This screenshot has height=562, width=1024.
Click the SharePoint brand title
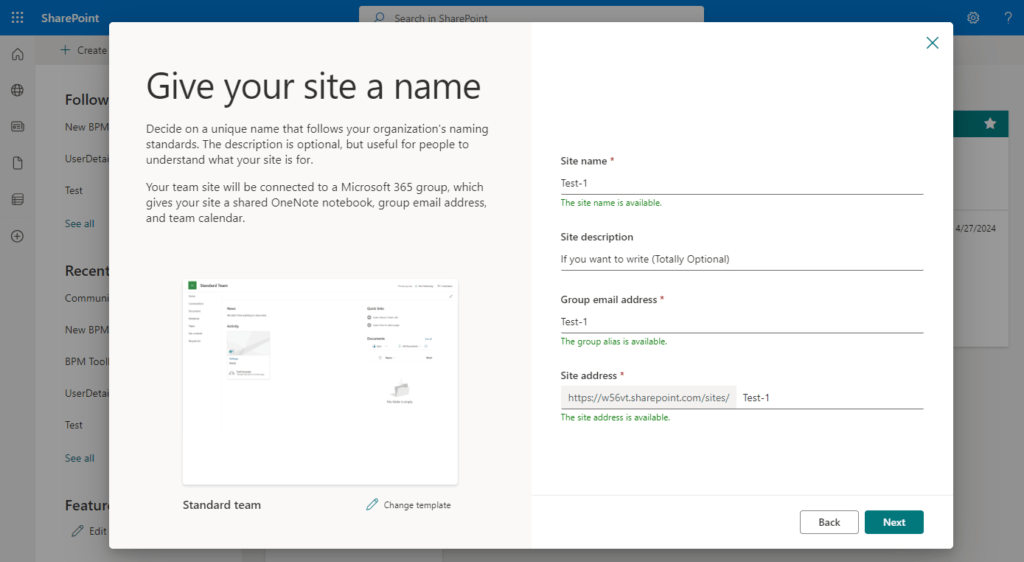pyautogui.click(x=70, y=18)
